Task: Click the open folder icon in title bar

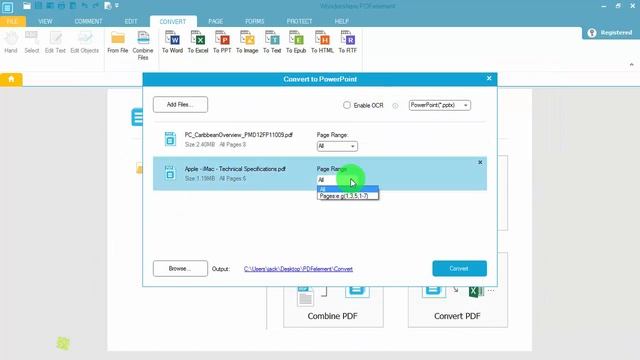Action: (27, 6)
